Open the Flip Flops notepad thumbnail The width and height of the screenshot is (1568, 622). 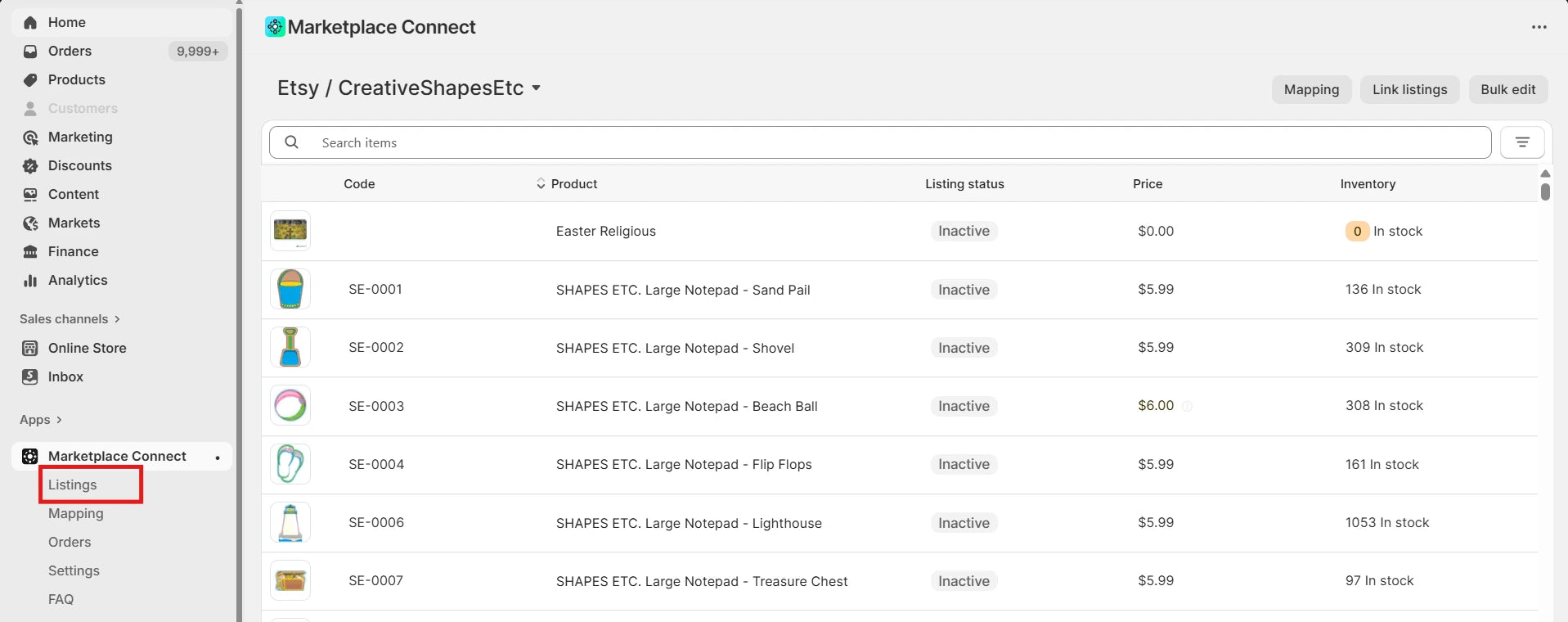pyautogui.click(x=290, y=464)
